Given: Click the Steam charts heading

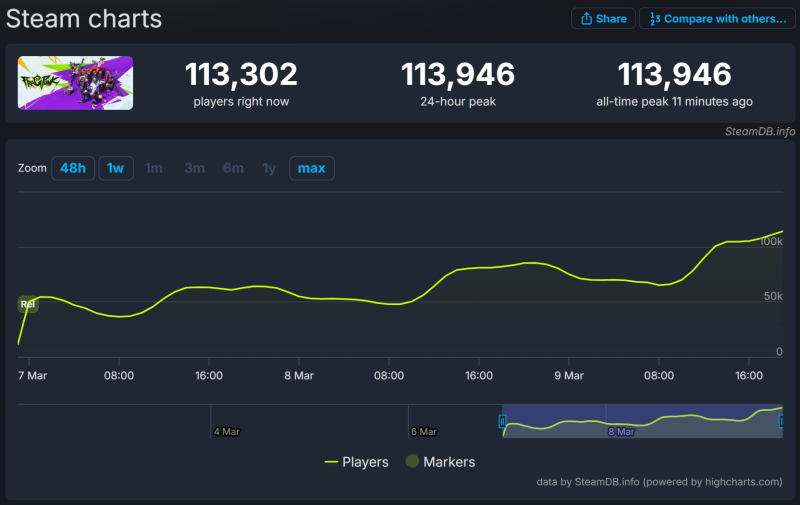Looking at the screenshot, I should click(x=84, y=19).
